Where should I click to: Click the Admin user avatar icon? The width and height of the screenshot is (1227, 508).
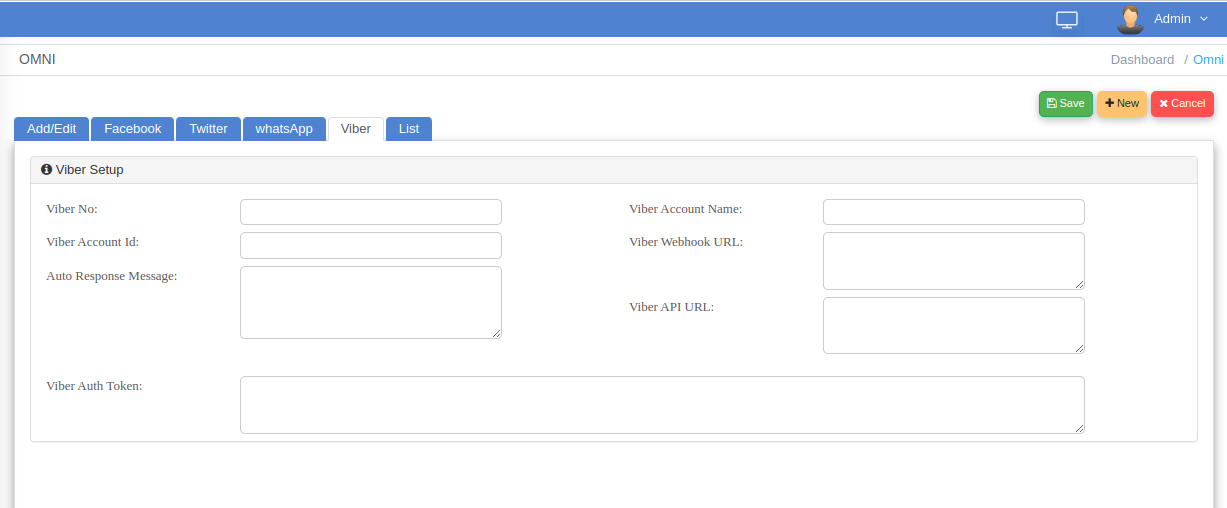coord(1130,19)
